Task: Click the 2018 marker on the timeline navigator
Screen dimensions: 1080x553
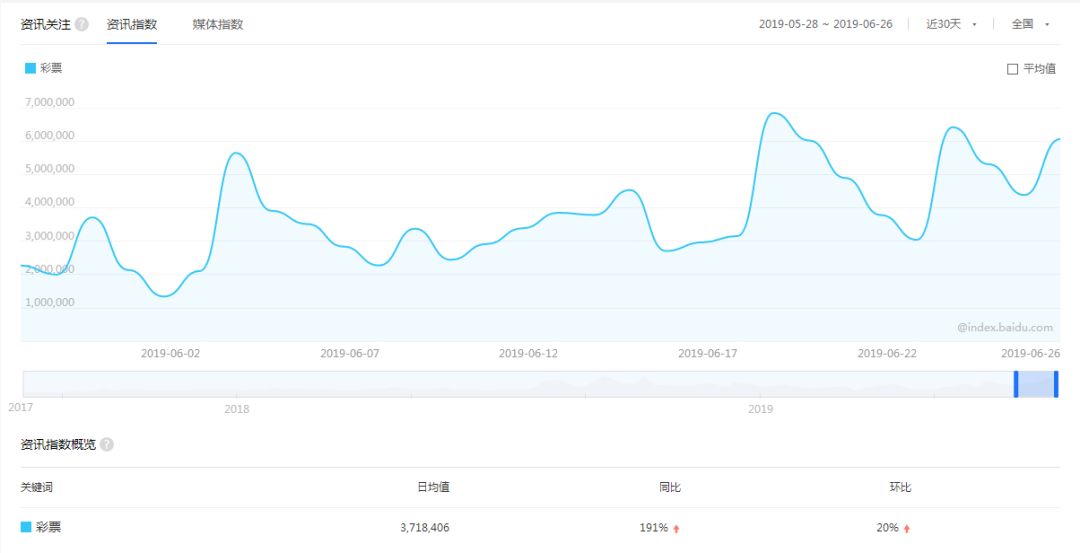Action: click(x=237, y=409)
